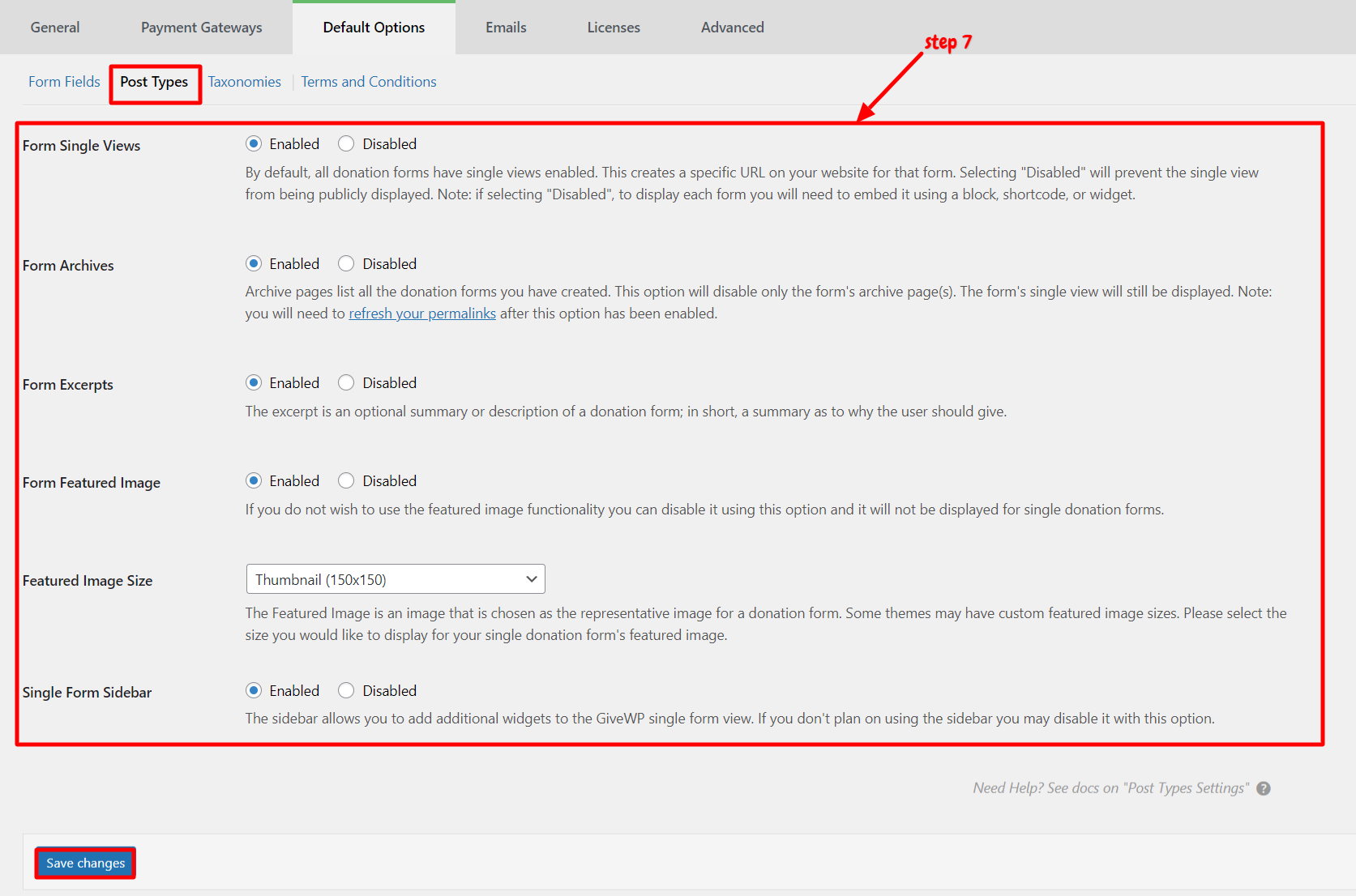
Task: Select Disabled for Form Single Views
Action: (346, 144)
